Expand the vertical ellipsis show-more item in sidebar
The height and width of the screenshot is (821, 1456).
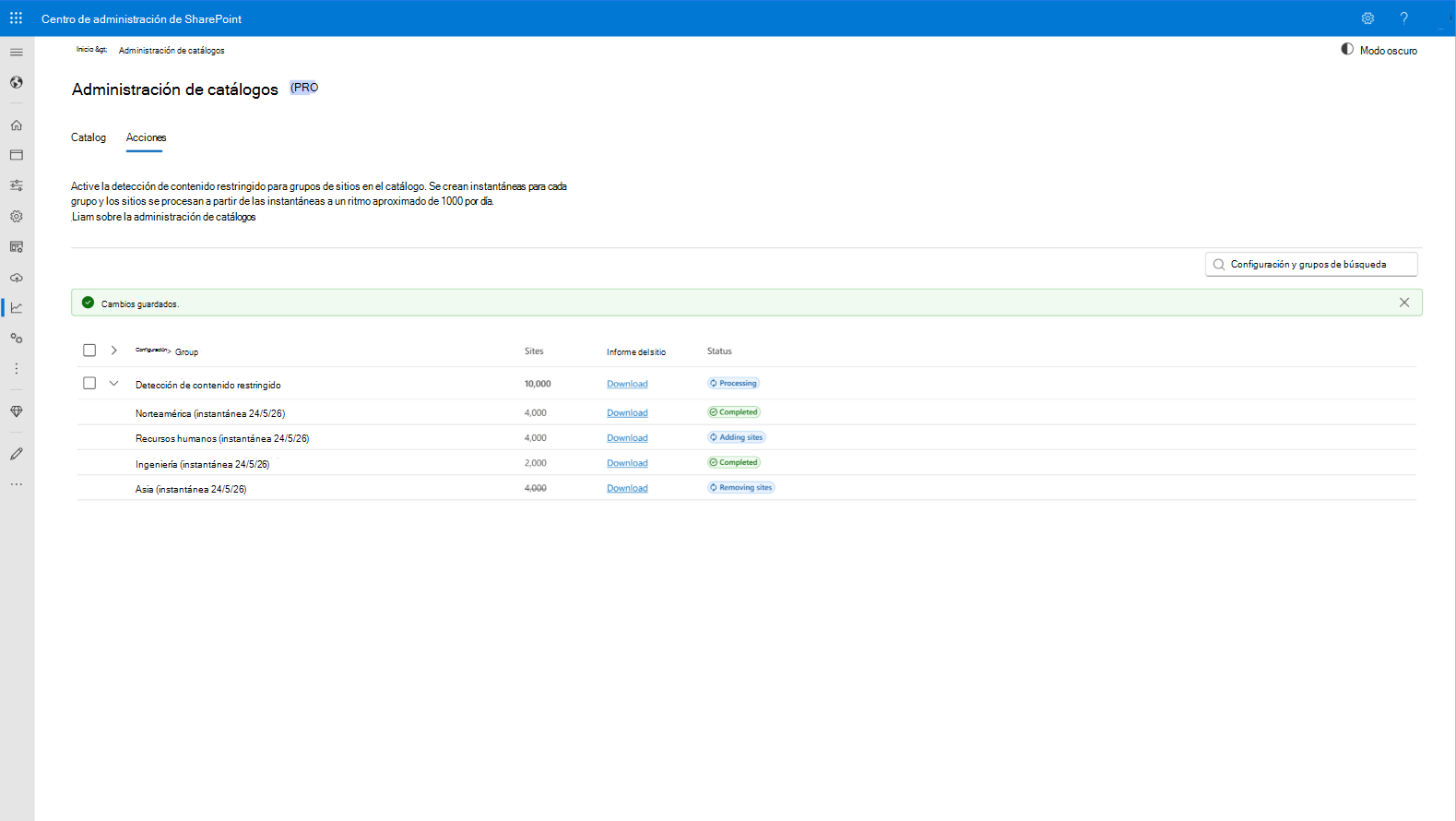coord(17,369)
